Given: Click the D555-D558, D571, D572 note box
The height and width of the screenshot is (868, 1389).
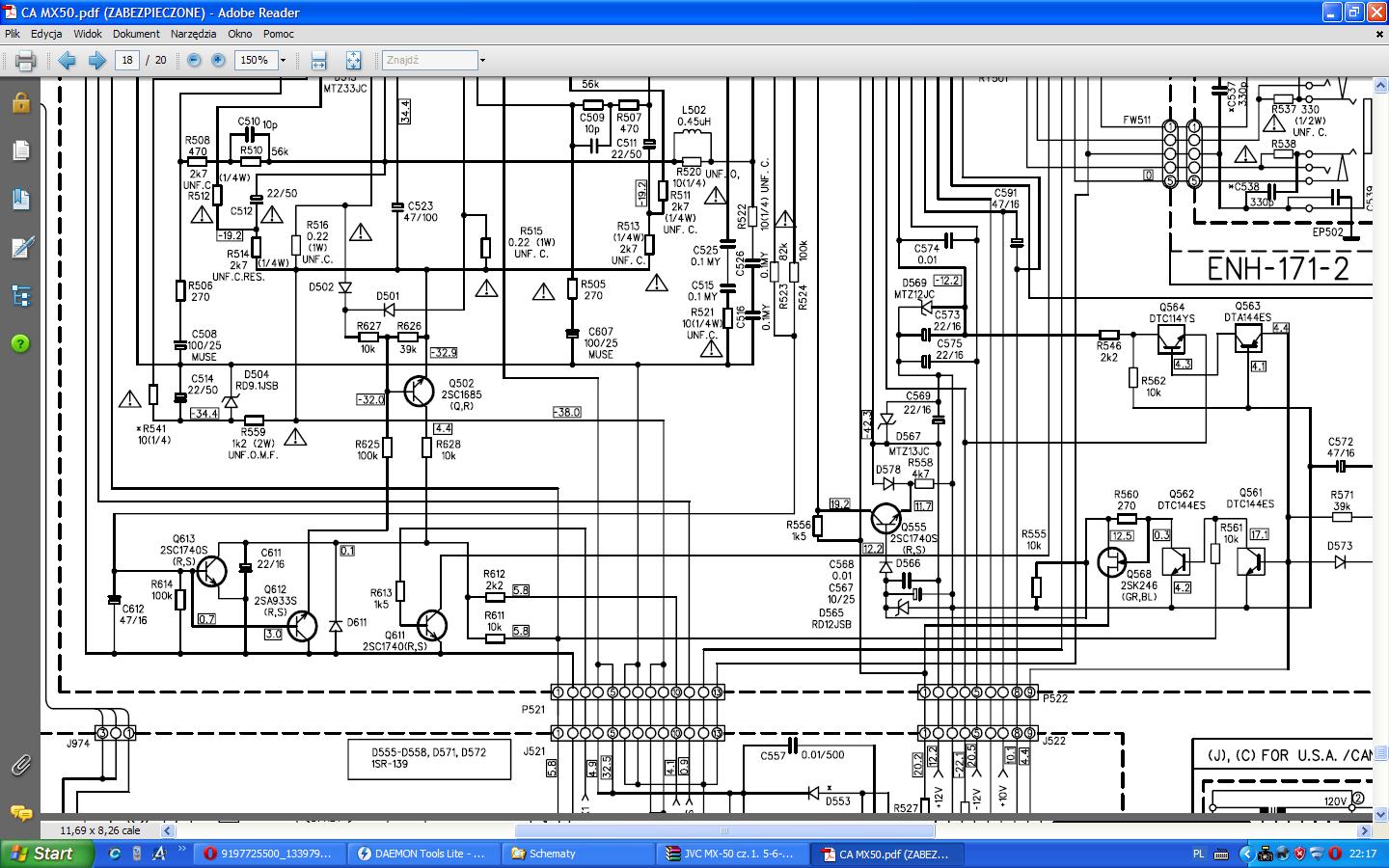Looking at the screenshot, I should pyautogui.click(x=429, y=759).
